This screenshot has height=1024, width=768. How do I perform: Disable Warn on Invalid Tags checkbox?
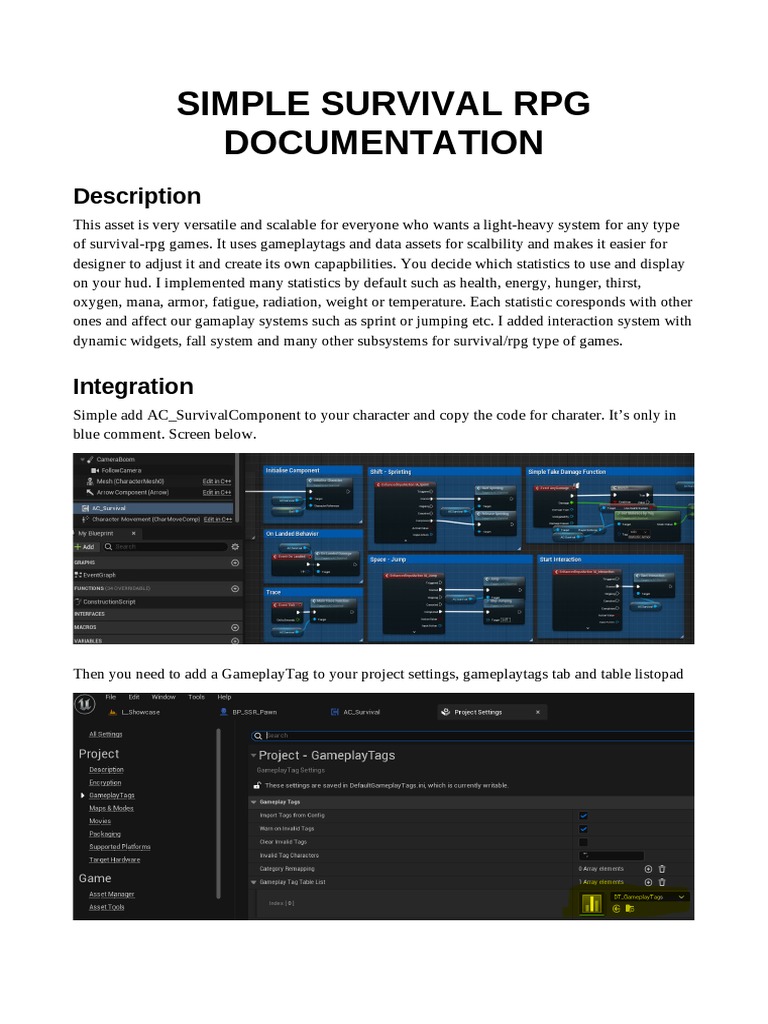coord(584,828)
